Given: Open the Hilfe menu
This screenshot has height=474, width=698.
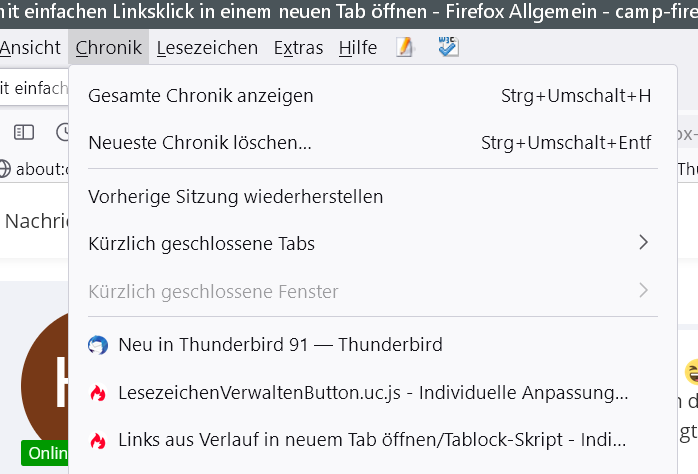Looking at the screenshot, I should click(x=358, y=48).
